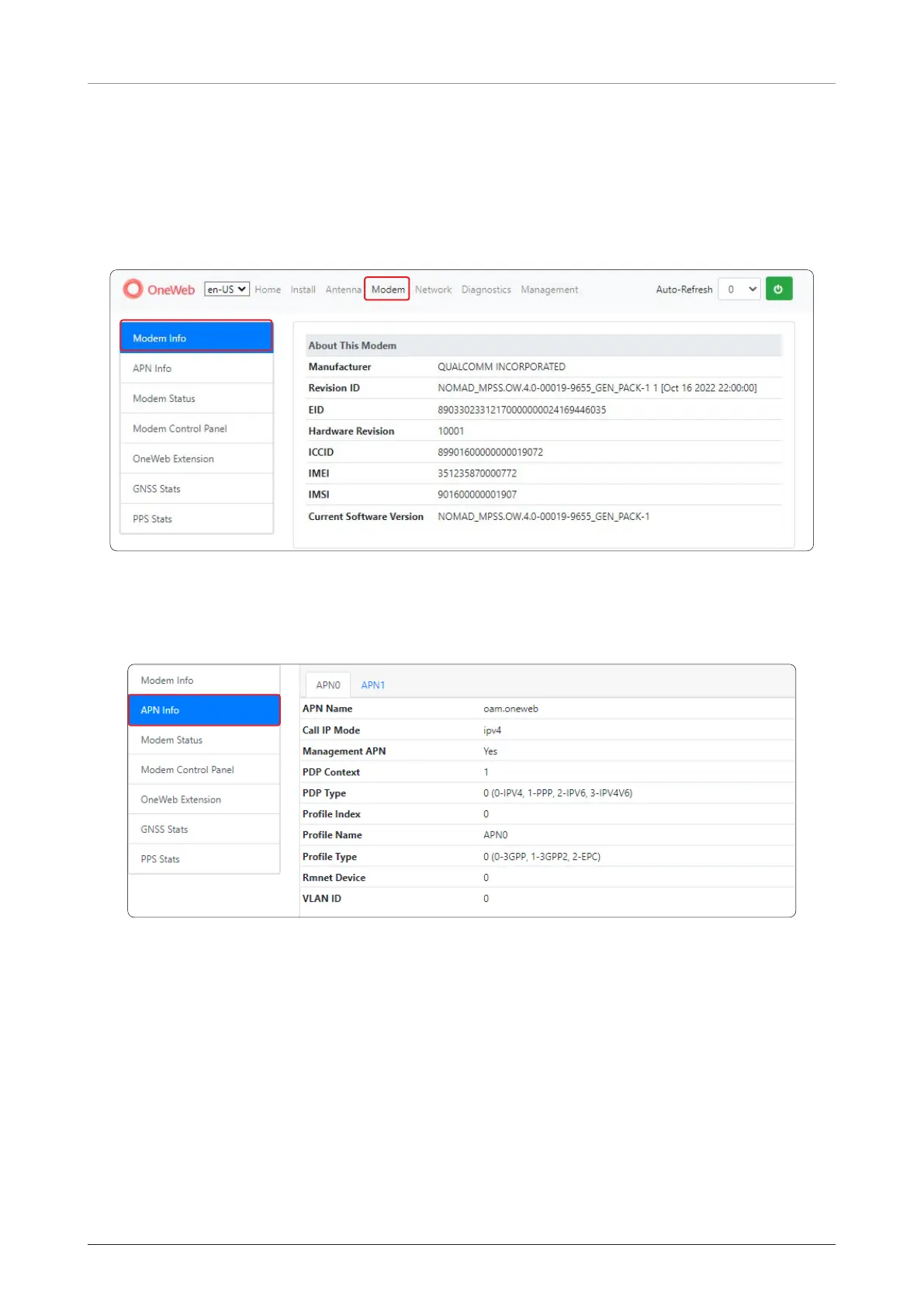Open the Diagnostics menu
This screenshot has width=924, height=1307.
[486, 289]
